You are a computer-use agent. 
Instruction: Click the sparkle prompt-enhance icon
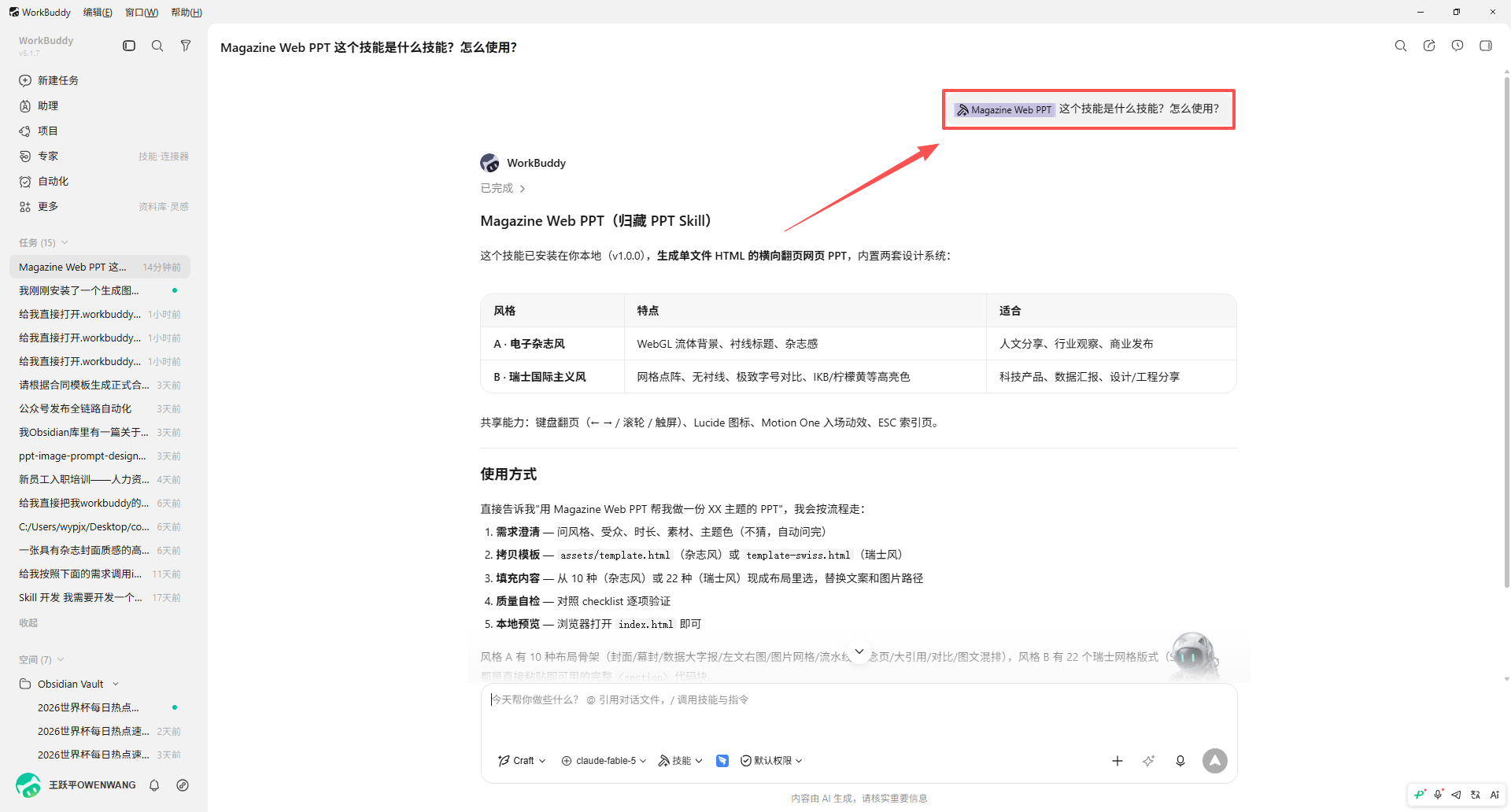pos(1149,761)
